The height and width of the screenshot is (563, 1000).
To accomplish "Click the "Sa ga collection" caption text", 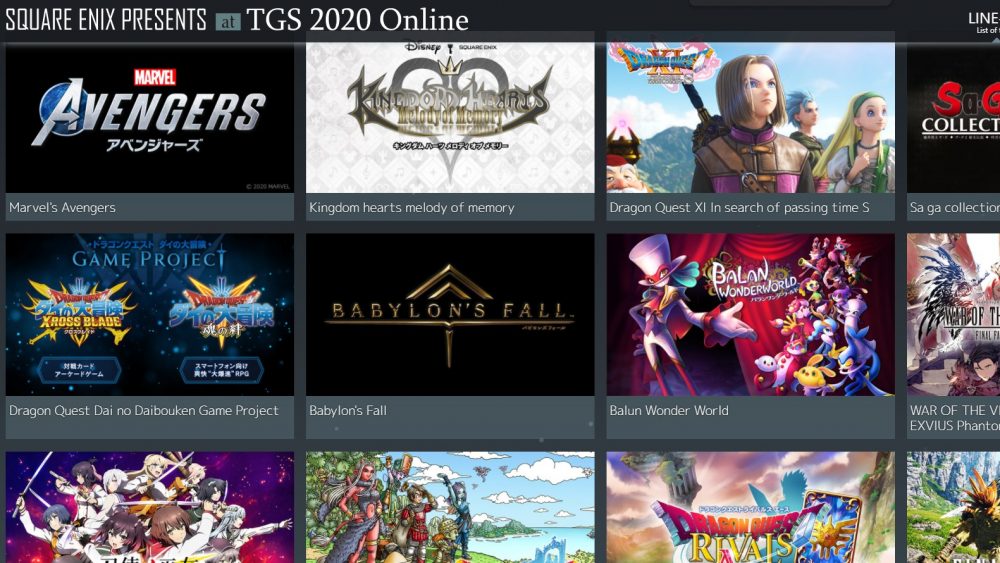I will click(x=954, y=207).
